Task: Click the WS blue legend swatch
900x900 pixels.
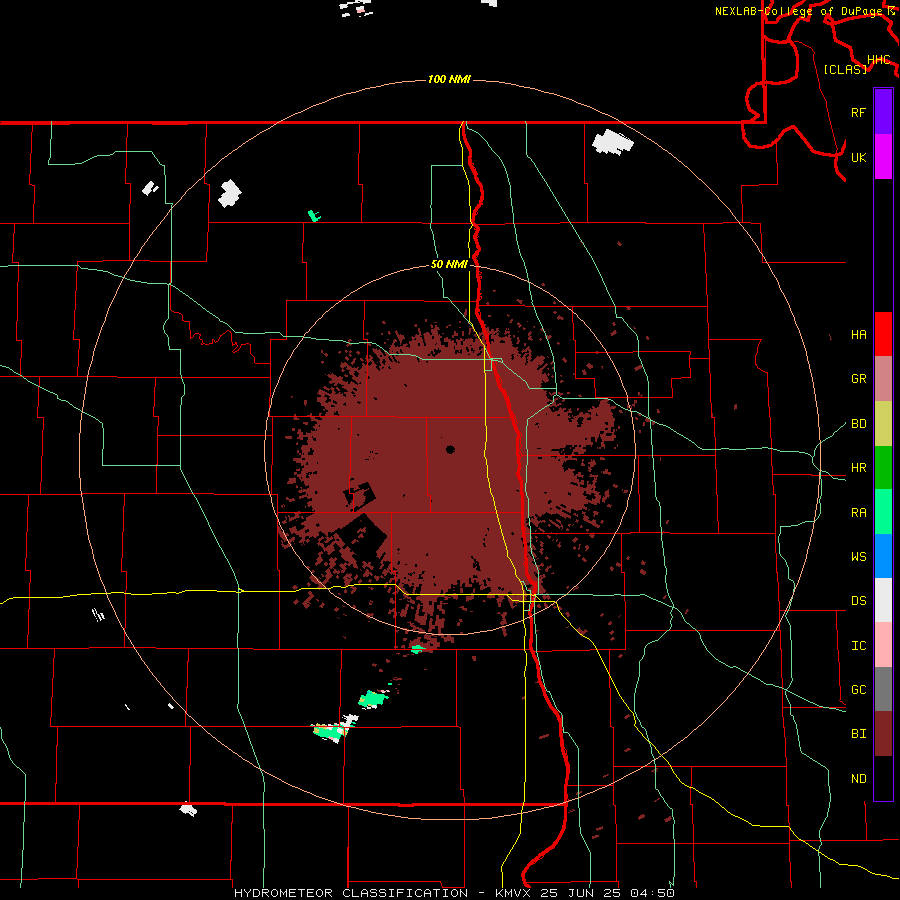Action: pos(883,556)
